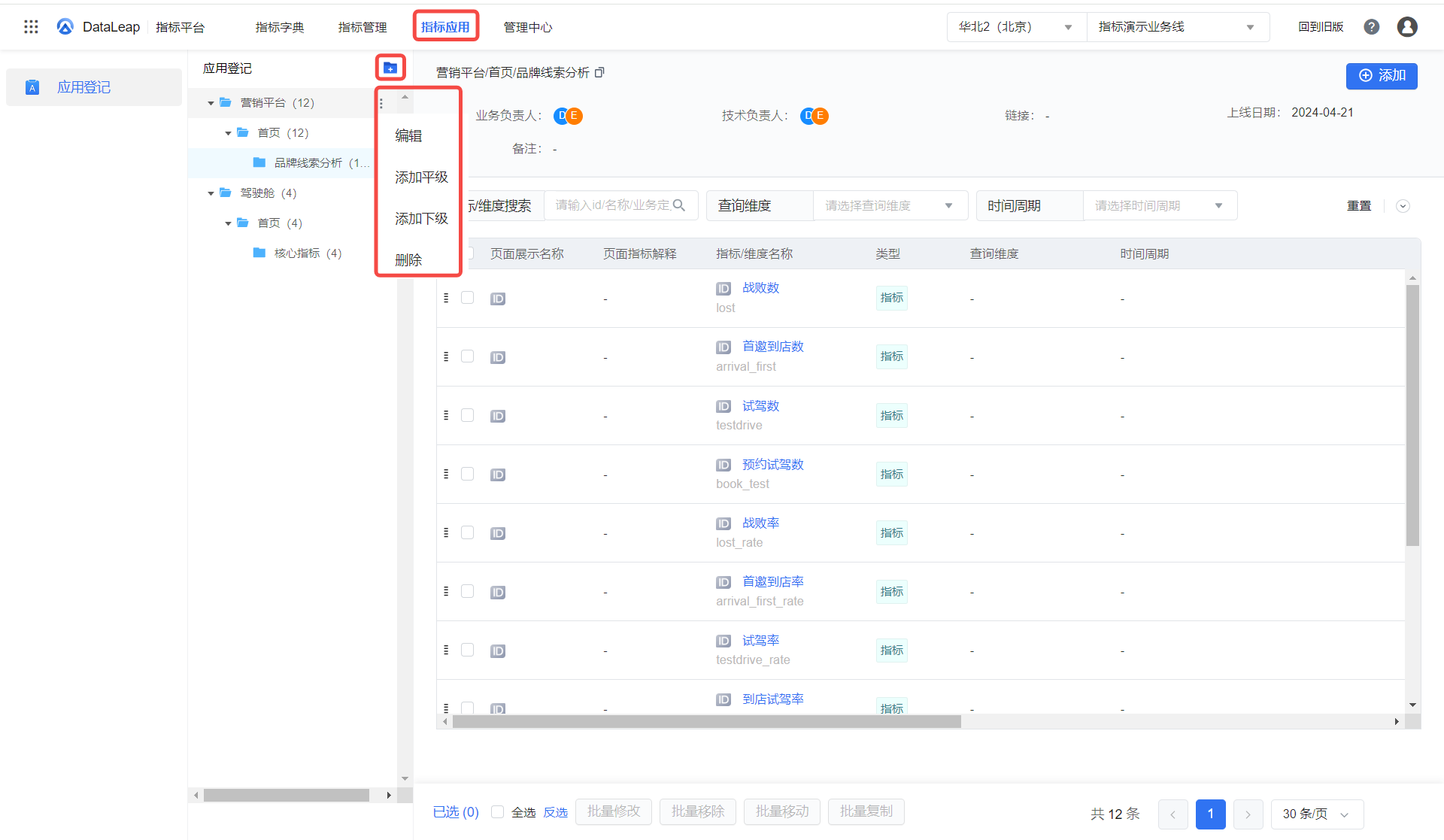Collapse the 首页 (12) tree node
This screenshot has width=1444, height=840.
click(x=229, y=133)
